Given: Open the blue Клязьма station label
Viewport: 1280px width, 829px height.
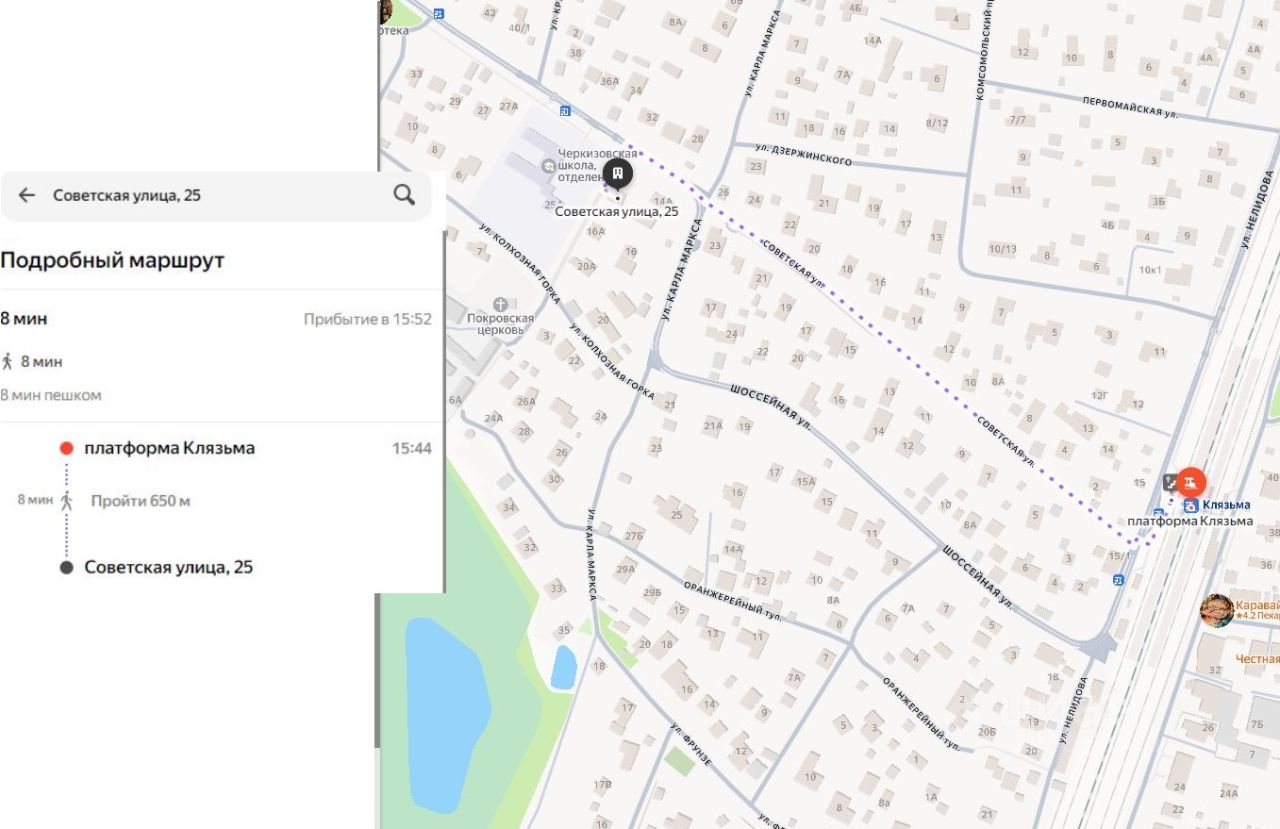Looking at the screenshot, I should pyautogui.click(x=1226, y=505).
